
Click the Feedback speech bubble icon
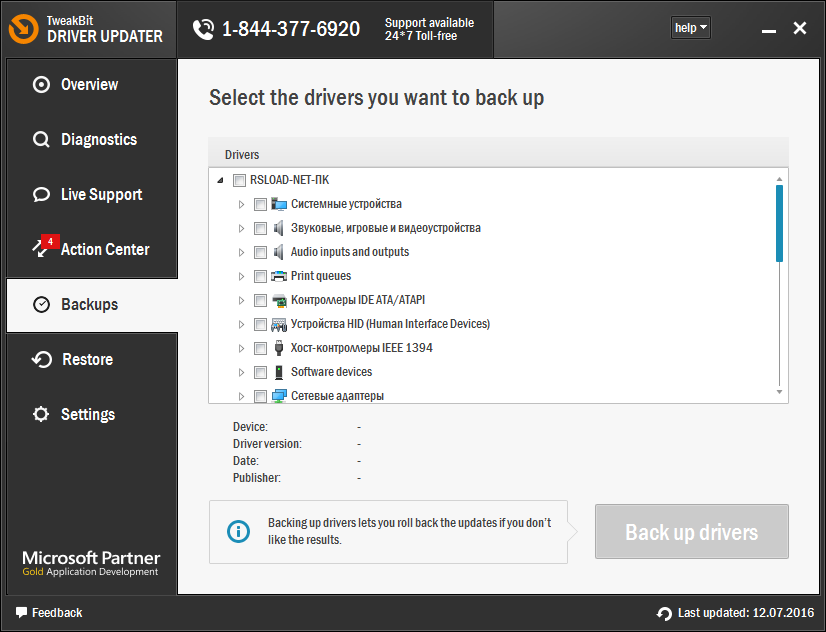pos(21,612)
